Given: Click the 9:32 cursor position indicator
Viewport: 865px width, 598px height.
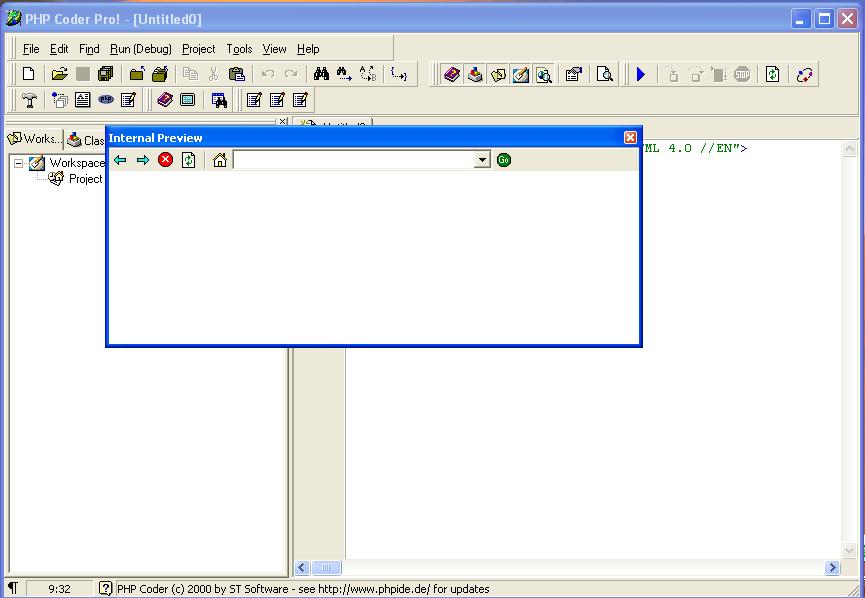Looking at the screenshot, I should 59,589.
